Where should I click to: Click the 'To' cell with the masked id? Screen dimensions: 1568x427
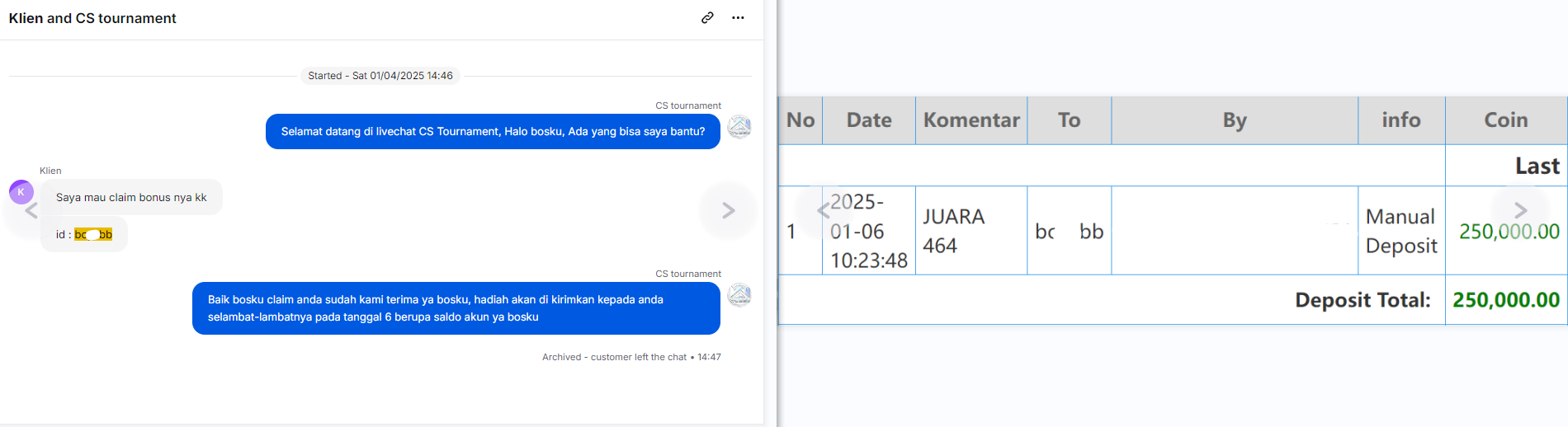point(1070,231)
